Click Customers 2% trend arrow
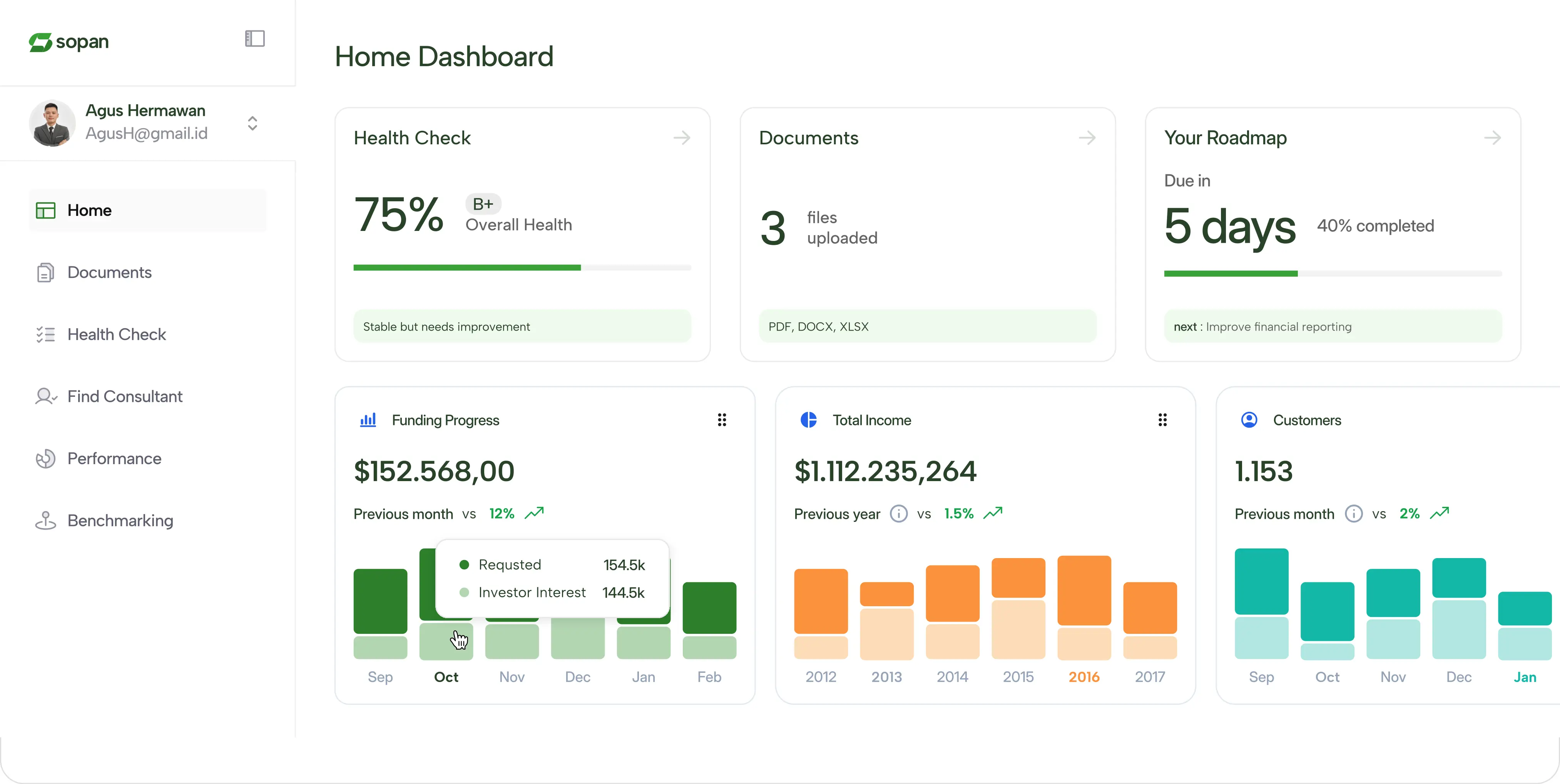Screen dimensions: 1560x784 point(1440,513)
